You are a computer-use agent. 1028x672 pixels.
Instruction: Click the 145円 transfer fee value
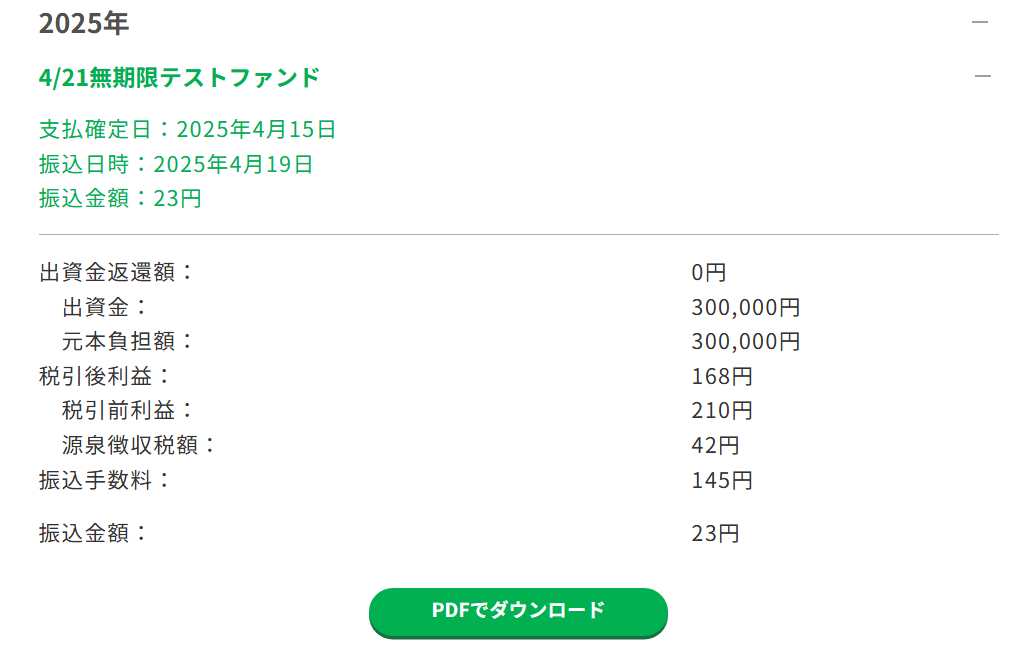721,481
